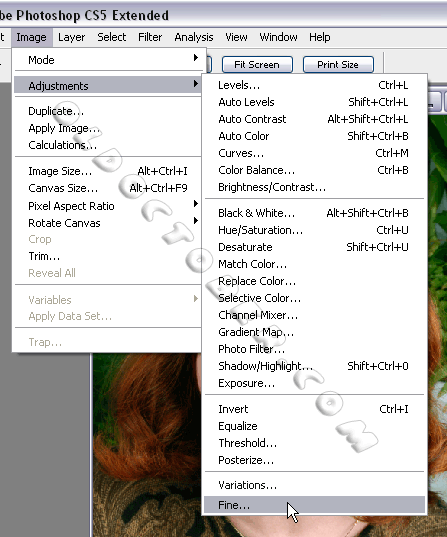Open Gradient Map dialog
This screenshot has height=537, width=447.
[314, 332]
